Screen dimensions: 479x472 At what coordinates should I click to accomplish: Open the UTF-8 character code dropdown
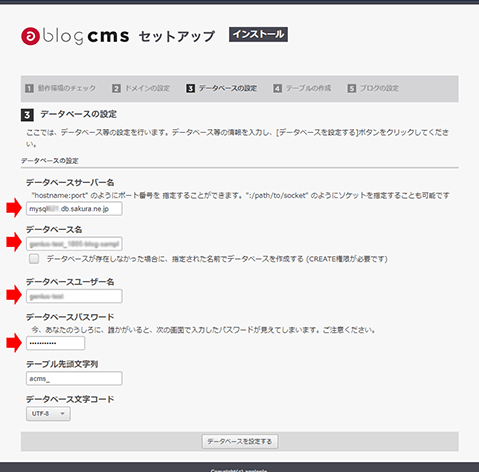click(x=48, y=414)
